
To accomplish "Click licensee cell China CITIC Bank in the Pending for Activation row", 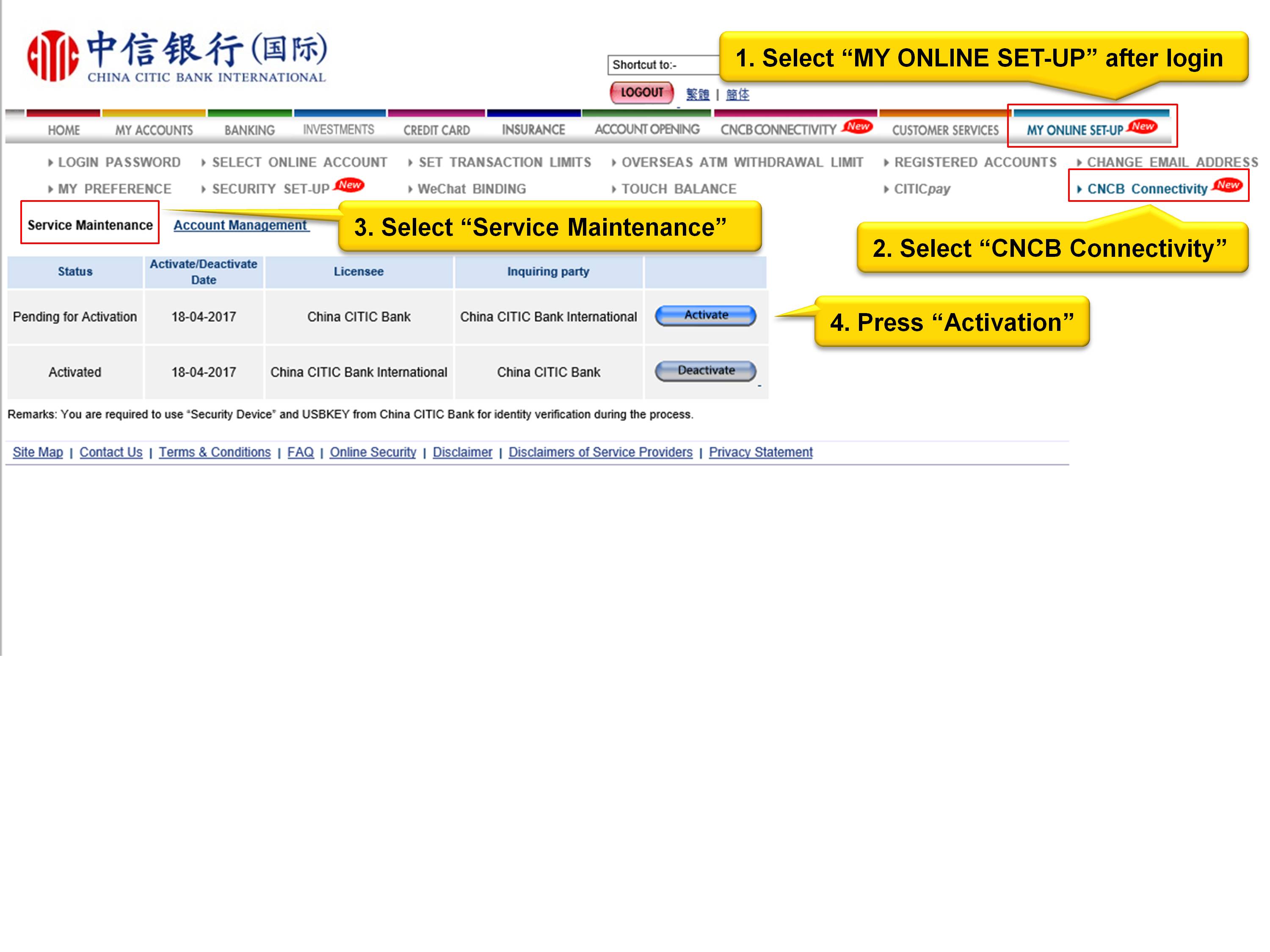I will [x=359, y=317].
